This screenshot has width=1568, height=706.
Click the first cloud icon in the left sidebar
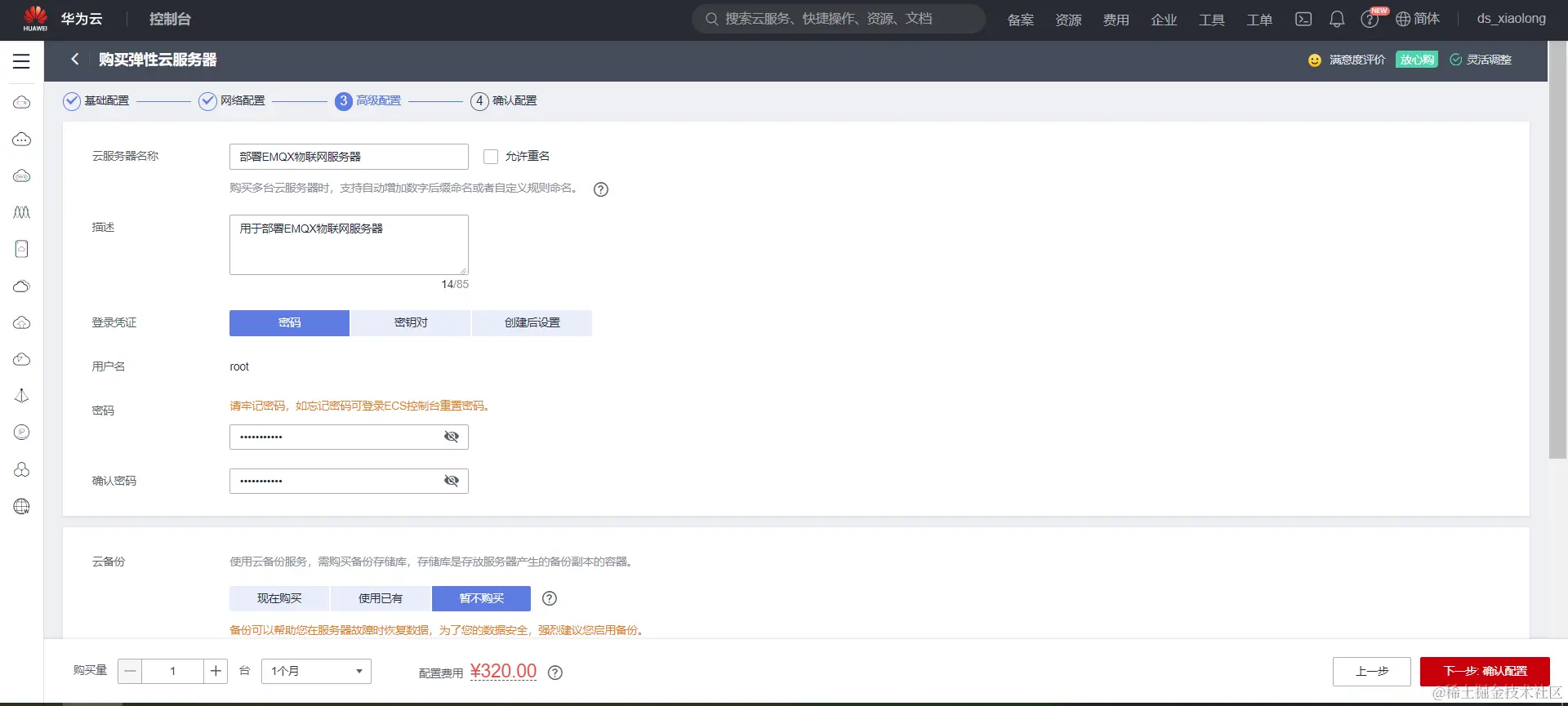(21, 102)
